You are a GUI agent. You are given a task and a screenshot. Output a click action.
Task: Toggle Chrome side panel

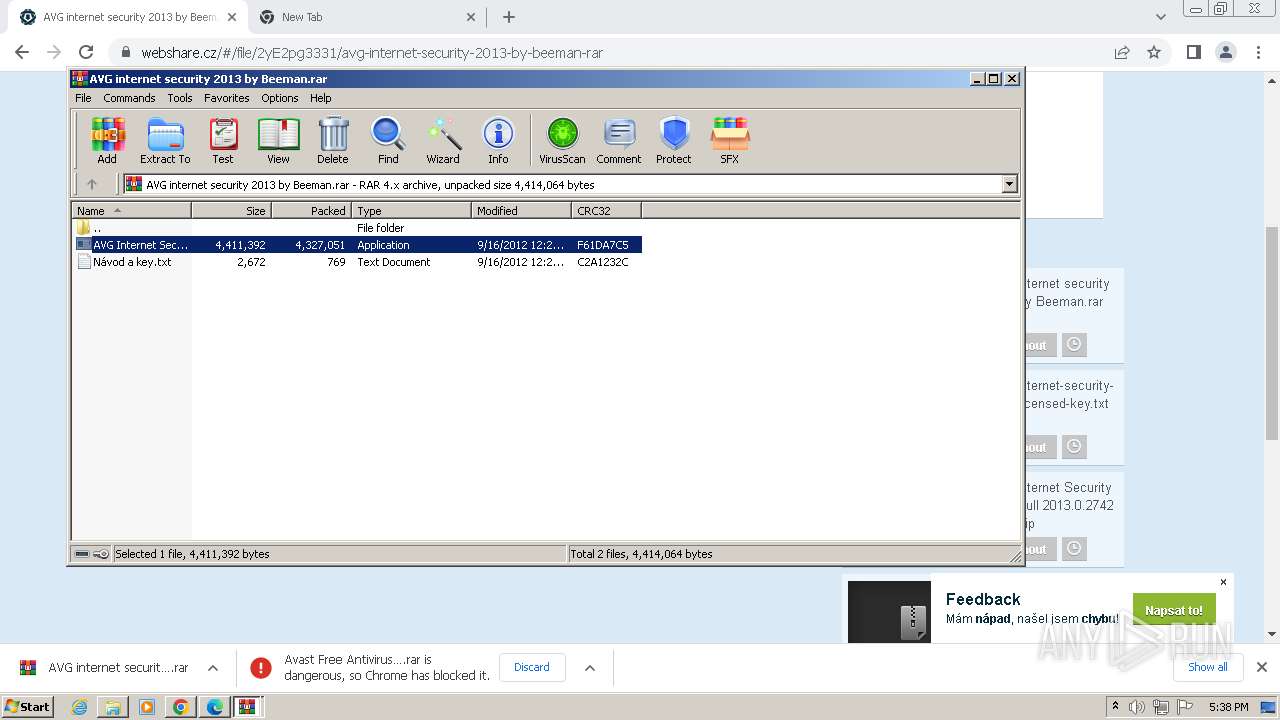(1193, 52)
